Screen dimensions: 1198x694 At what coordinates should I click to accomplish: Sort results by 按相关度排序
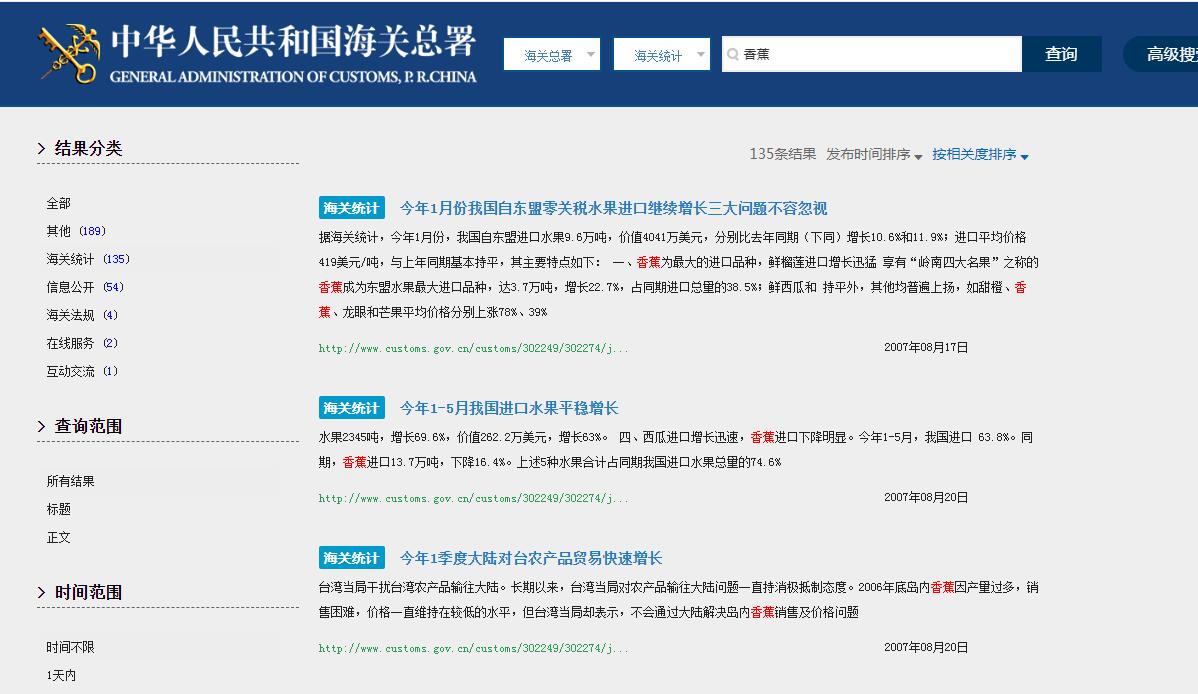pyautogui.click(x=980, y=154)
